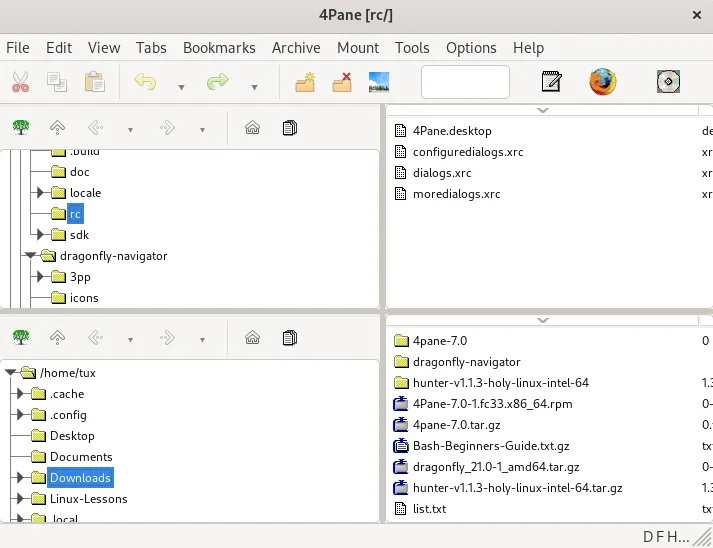Click the Documents icon in lower pane
Screen dimensions: 713x548
tap(290, 337)
